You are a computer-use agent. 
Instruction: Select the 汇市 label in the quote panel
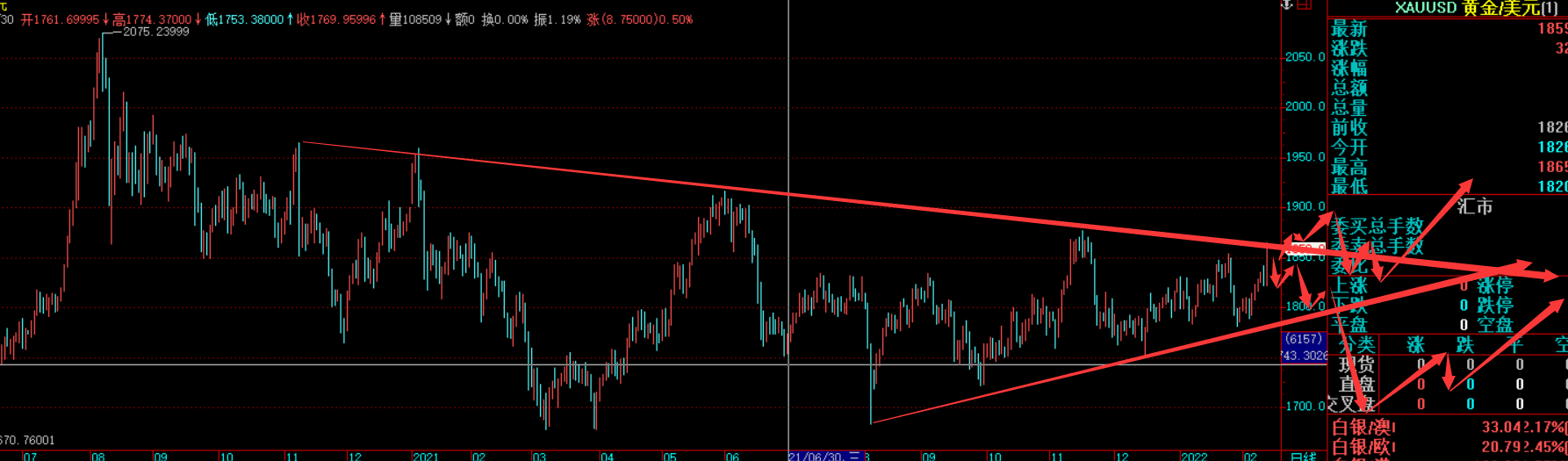click(x=1475, y=206)
